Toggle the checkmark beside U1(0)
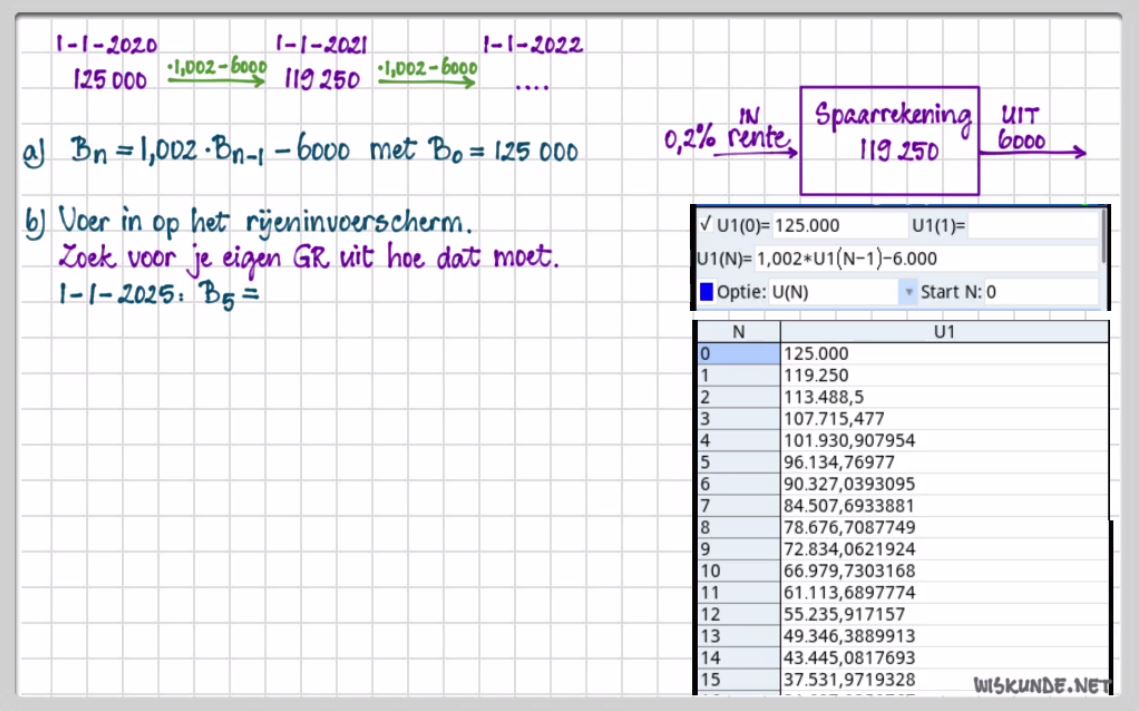1139x711 pixels. click(705, 224)
